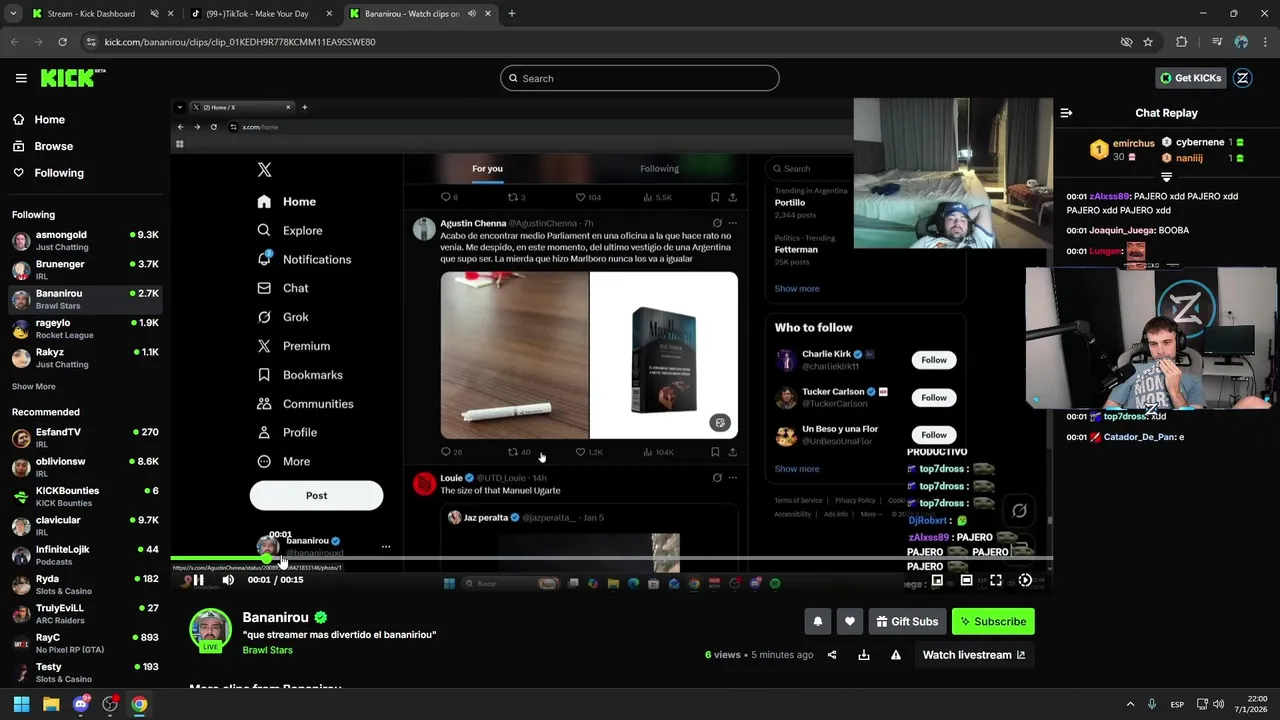The image size is (1280, 720).
Task: Open playback speed settings in player
Action: (1025, 580)
